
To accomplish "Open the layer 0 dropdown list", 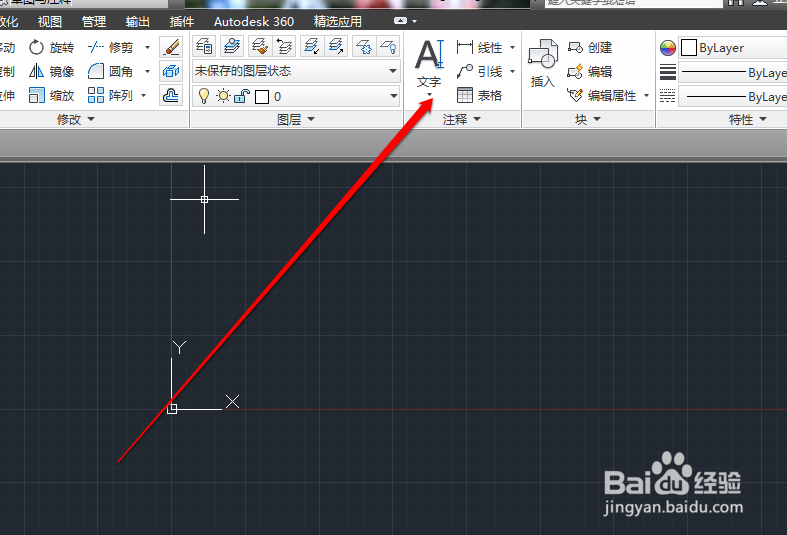I will click(296, 96).
